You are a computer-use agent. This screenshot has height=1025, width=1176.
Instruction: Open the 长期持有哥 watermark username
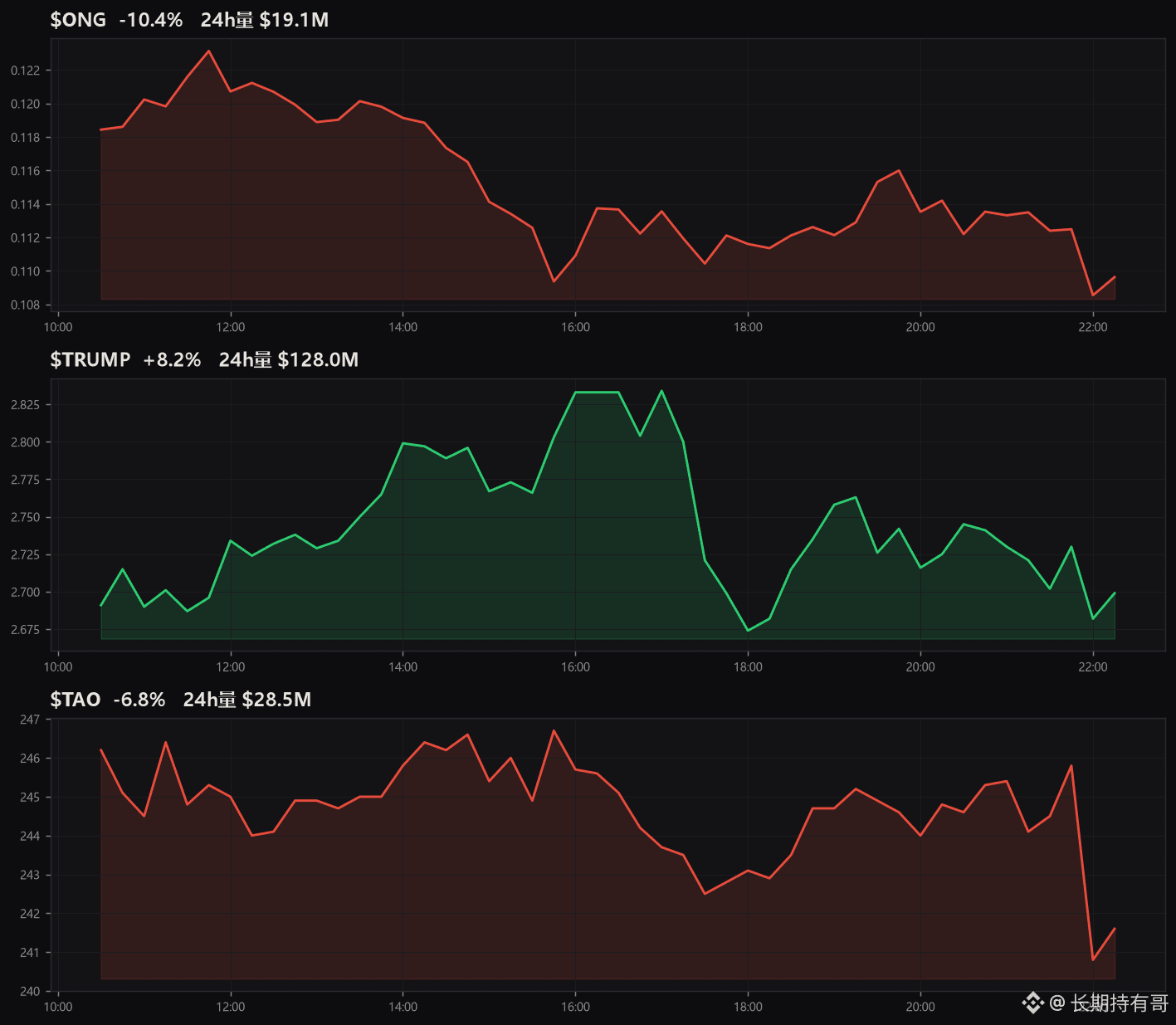pos(1120,1003)
